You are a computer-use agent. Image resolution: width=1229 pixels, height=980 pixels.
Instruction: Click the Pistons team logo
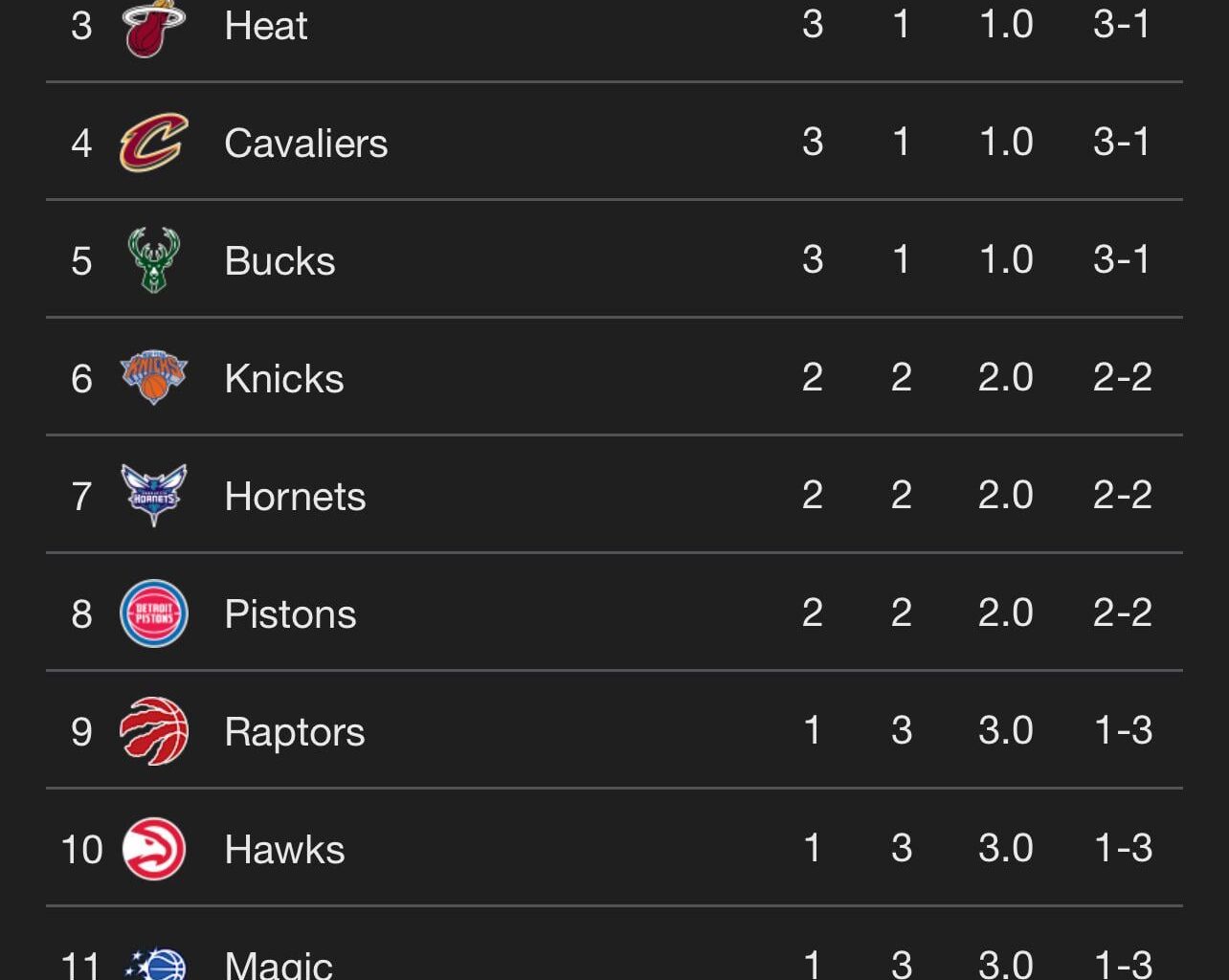tap(153, 612)
